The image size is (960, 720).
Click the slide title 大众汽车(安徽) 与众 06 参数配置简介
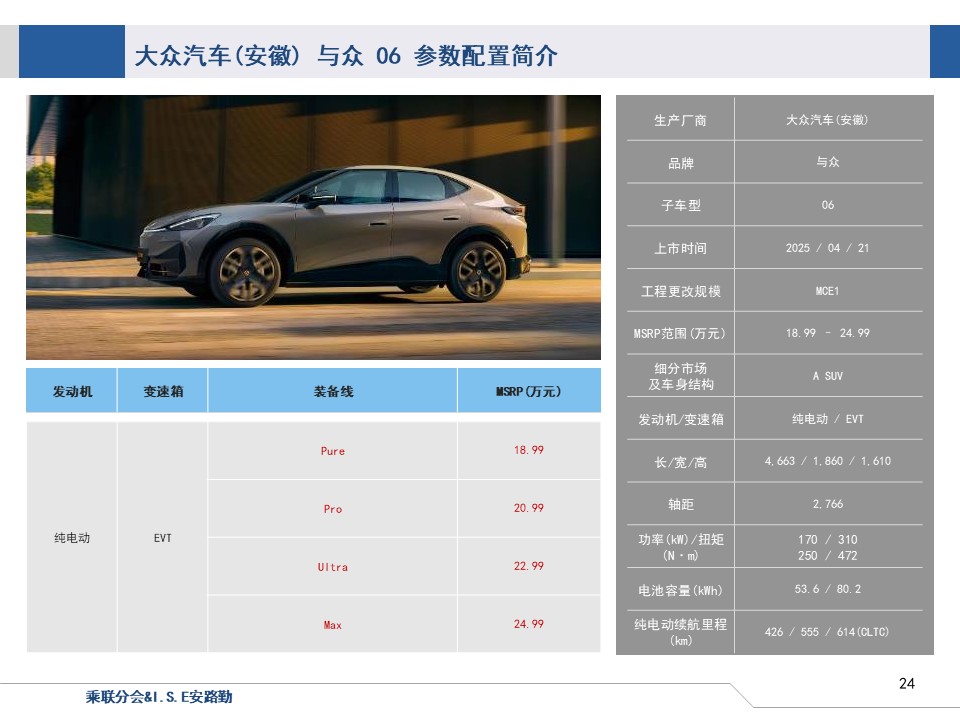coord(346,56)
